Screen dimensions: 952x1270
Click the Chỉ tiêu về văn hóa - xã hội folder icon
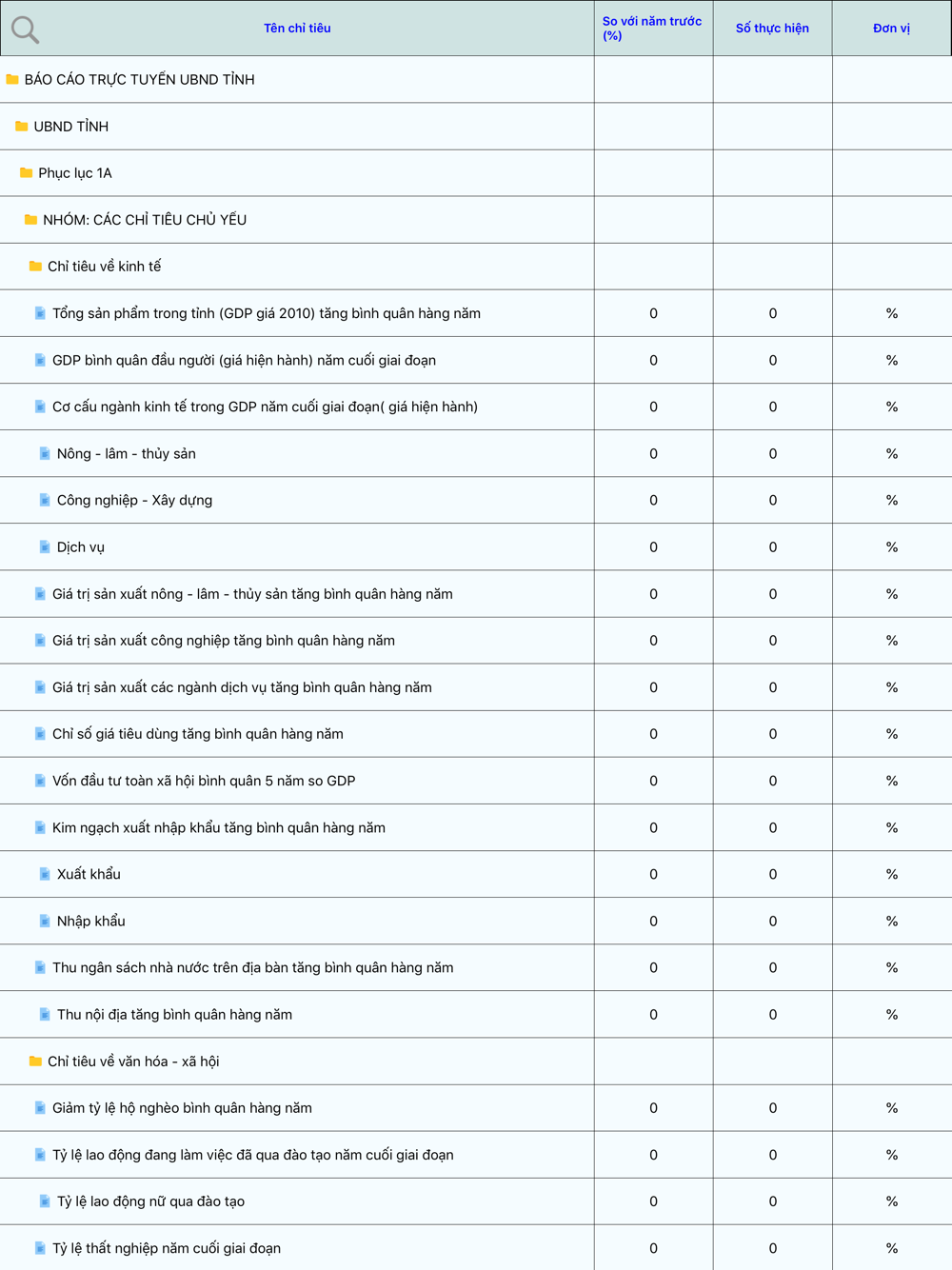point(35,1062)
